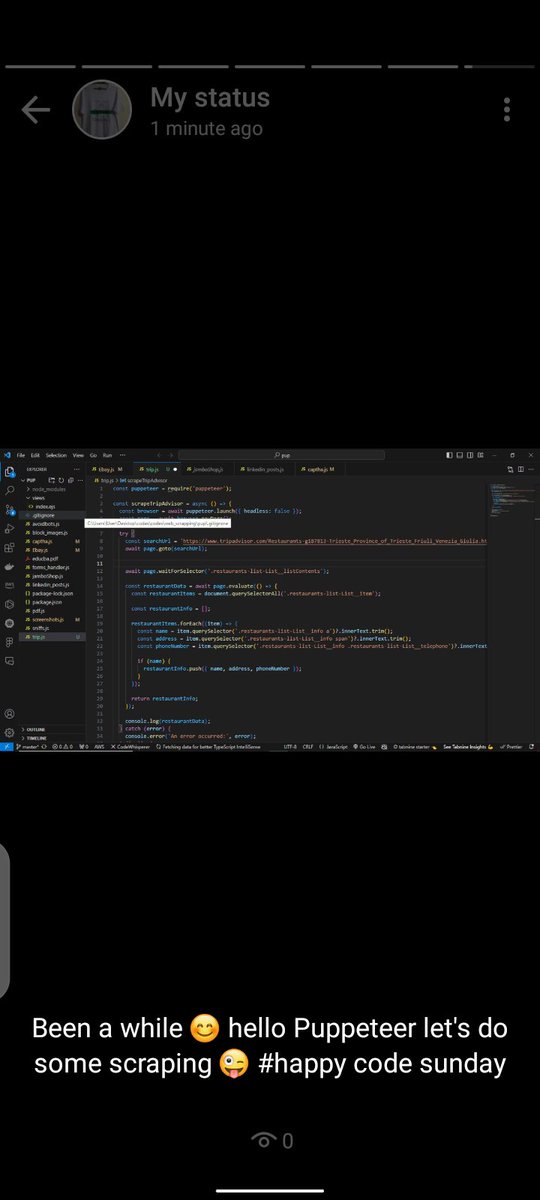Open the Selection menu in VS Code
Viewport: 540px width, 1200px height.
pos(56,455)
